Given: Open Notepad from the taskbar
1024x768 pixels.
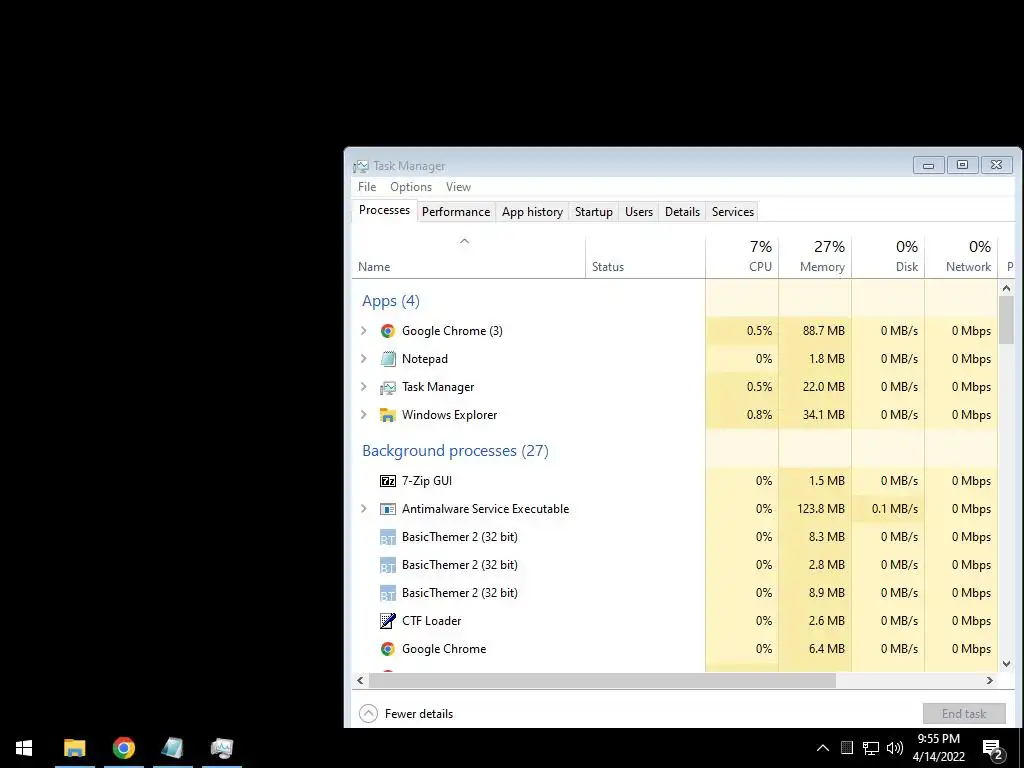Looking at the screenshot, I should click(x=172, y=748).
